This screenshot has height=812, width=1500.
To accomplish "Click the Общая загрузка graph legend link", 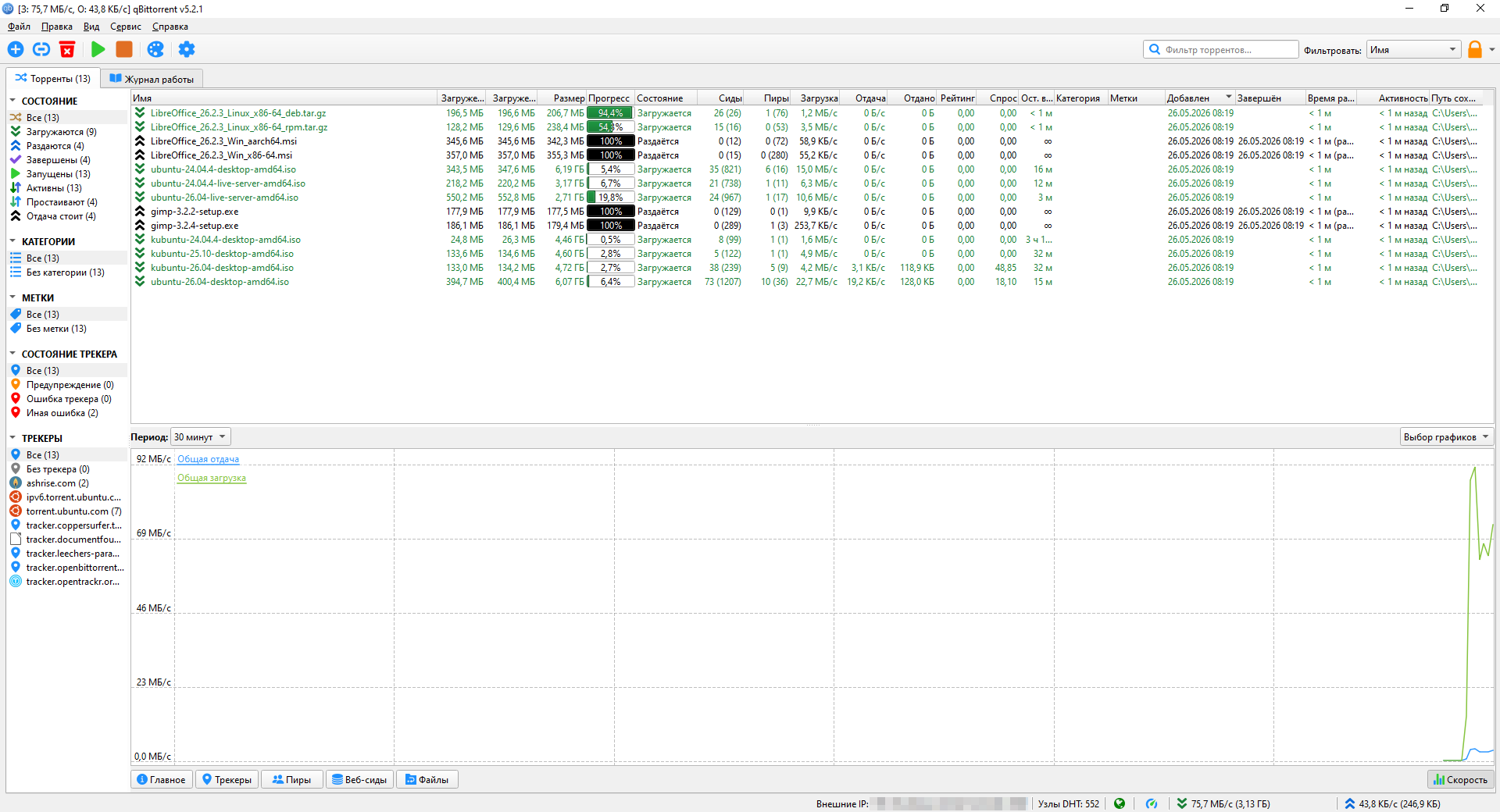I will tap(212, 478).
